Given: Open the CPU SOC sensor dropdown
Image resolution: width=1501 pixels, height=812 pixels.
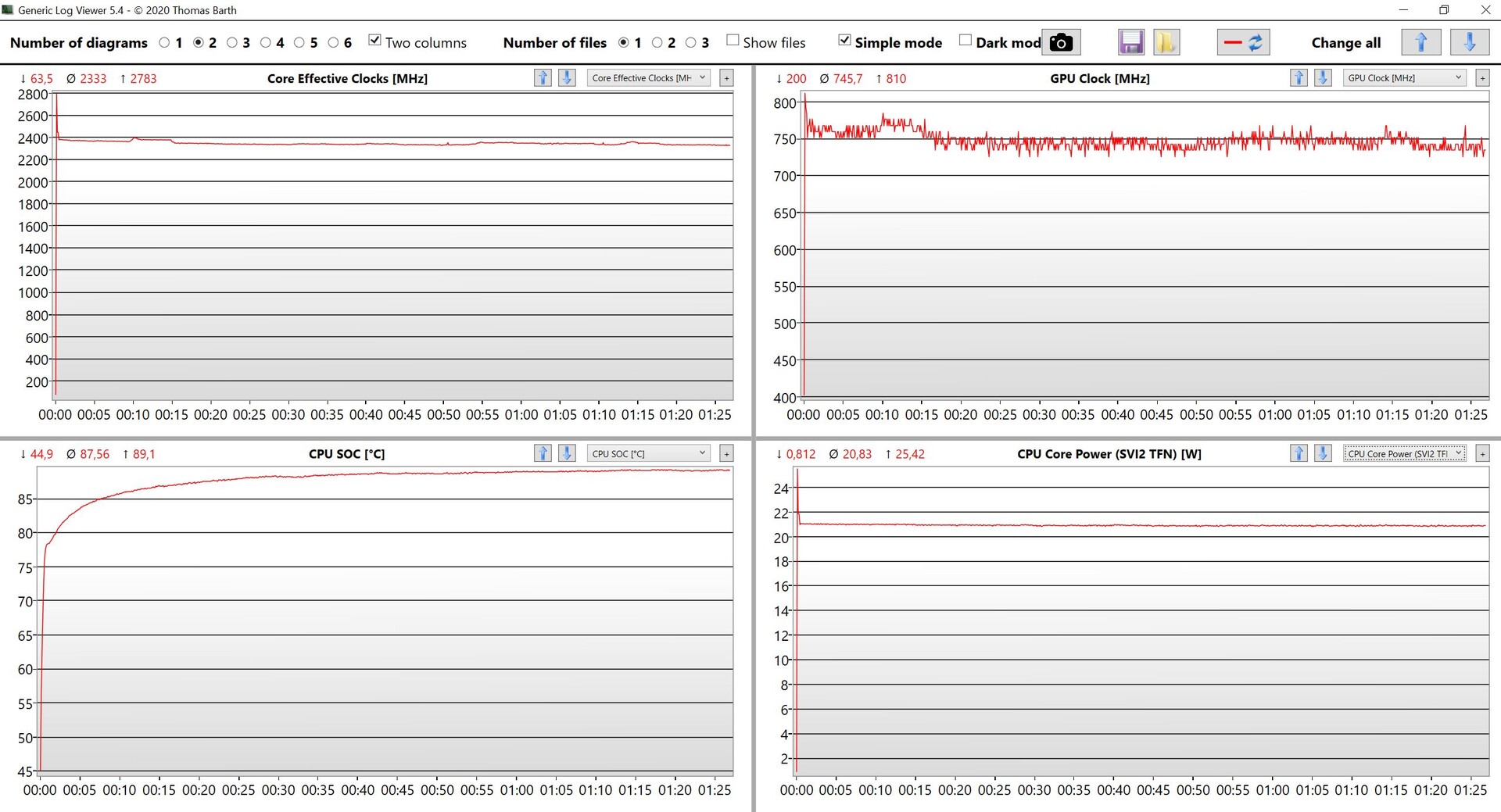Looking at the screenshot, I should (649, 453).
